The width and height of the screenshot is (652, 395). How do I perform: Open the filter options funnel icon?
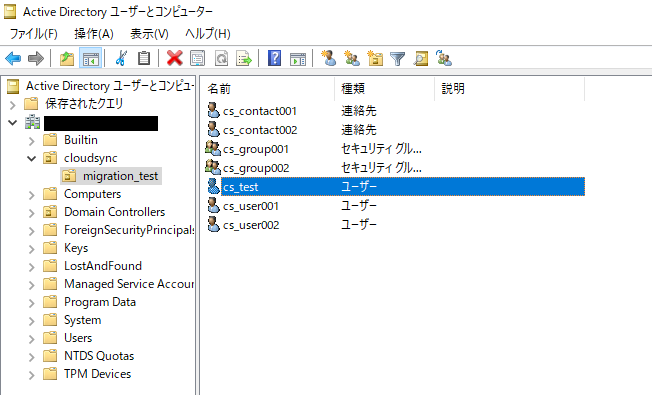(398, 59)
